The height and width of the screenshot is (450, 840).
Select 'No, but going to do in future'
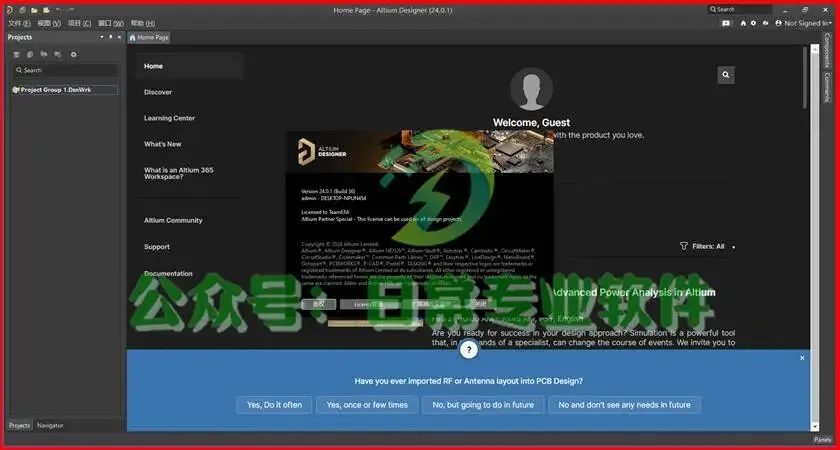483,405
